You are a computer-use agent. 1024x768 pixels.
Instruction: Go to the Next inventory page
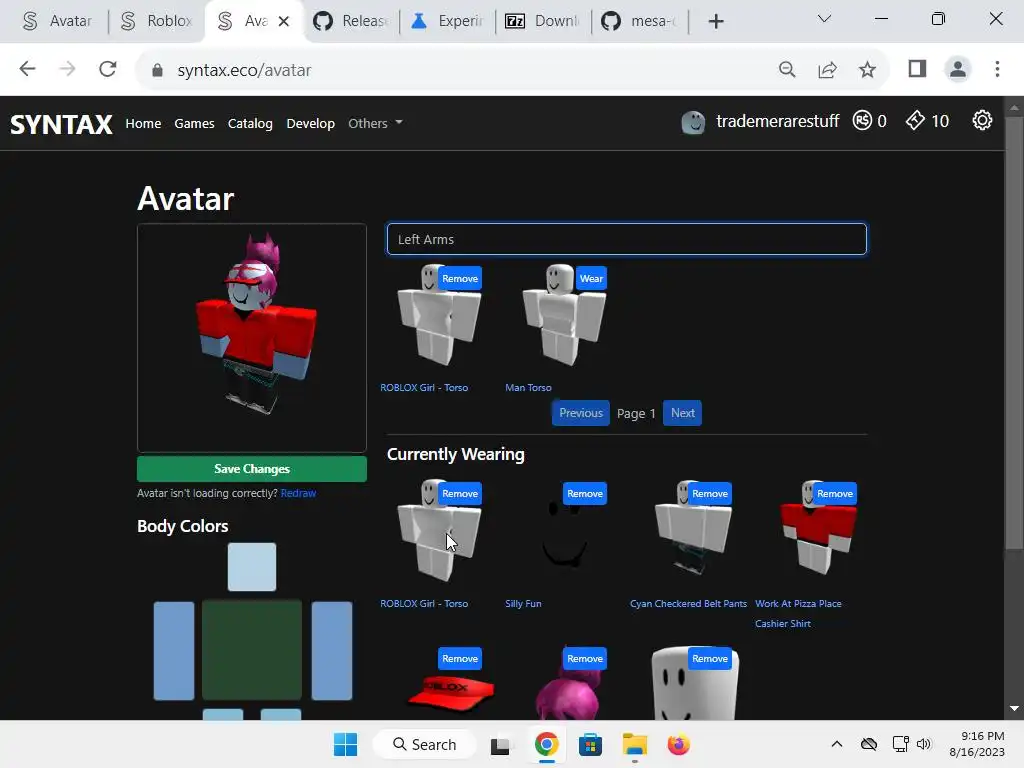[682, 413]
